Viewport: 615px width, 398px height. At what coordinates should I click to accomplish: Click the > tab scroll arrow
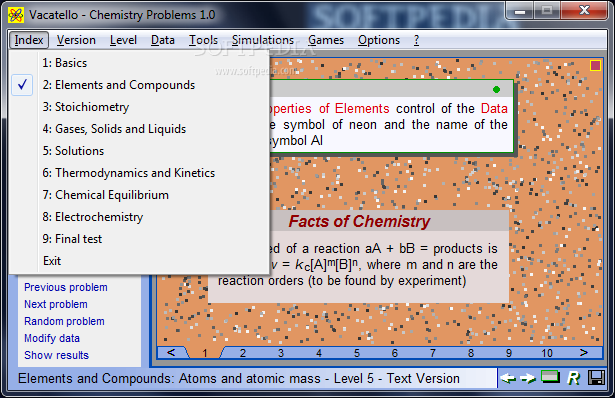tap(584, 353)
